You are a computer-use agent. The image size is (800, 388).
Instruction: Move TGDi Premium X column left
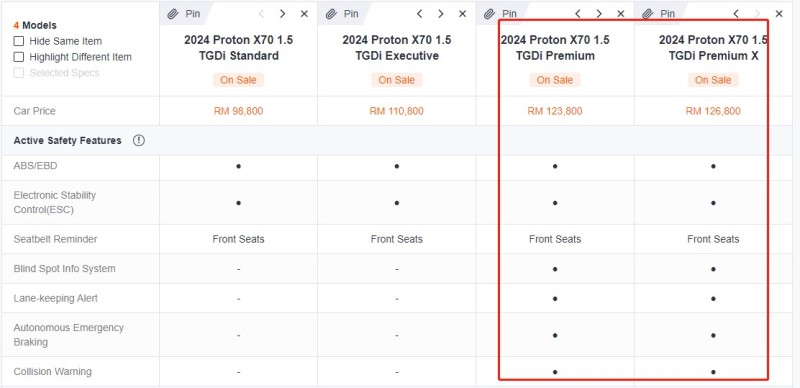click(736, 14)
